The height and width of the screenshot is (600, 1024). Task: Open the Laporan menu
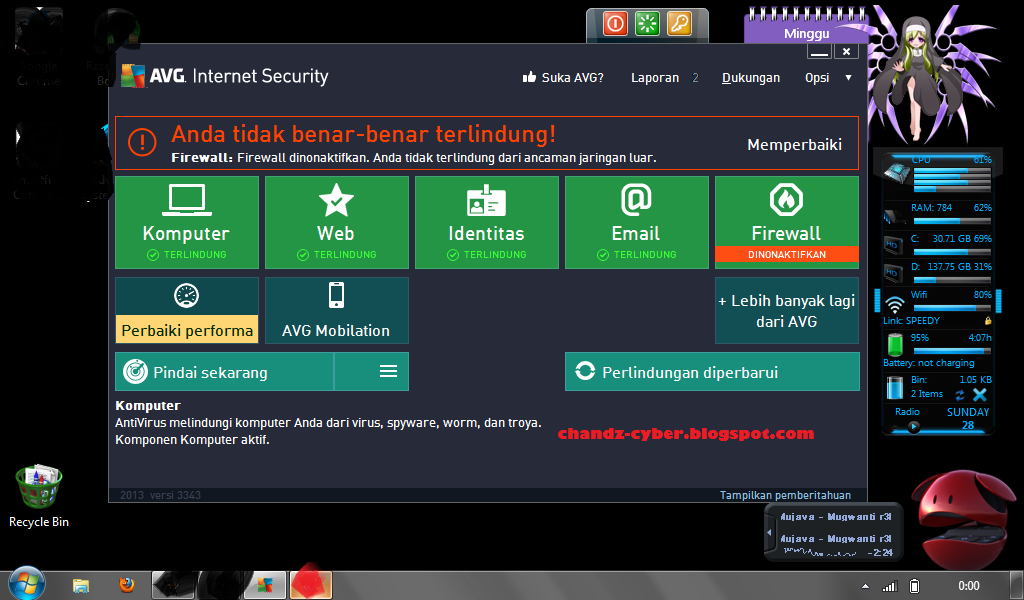coord(655,78)
